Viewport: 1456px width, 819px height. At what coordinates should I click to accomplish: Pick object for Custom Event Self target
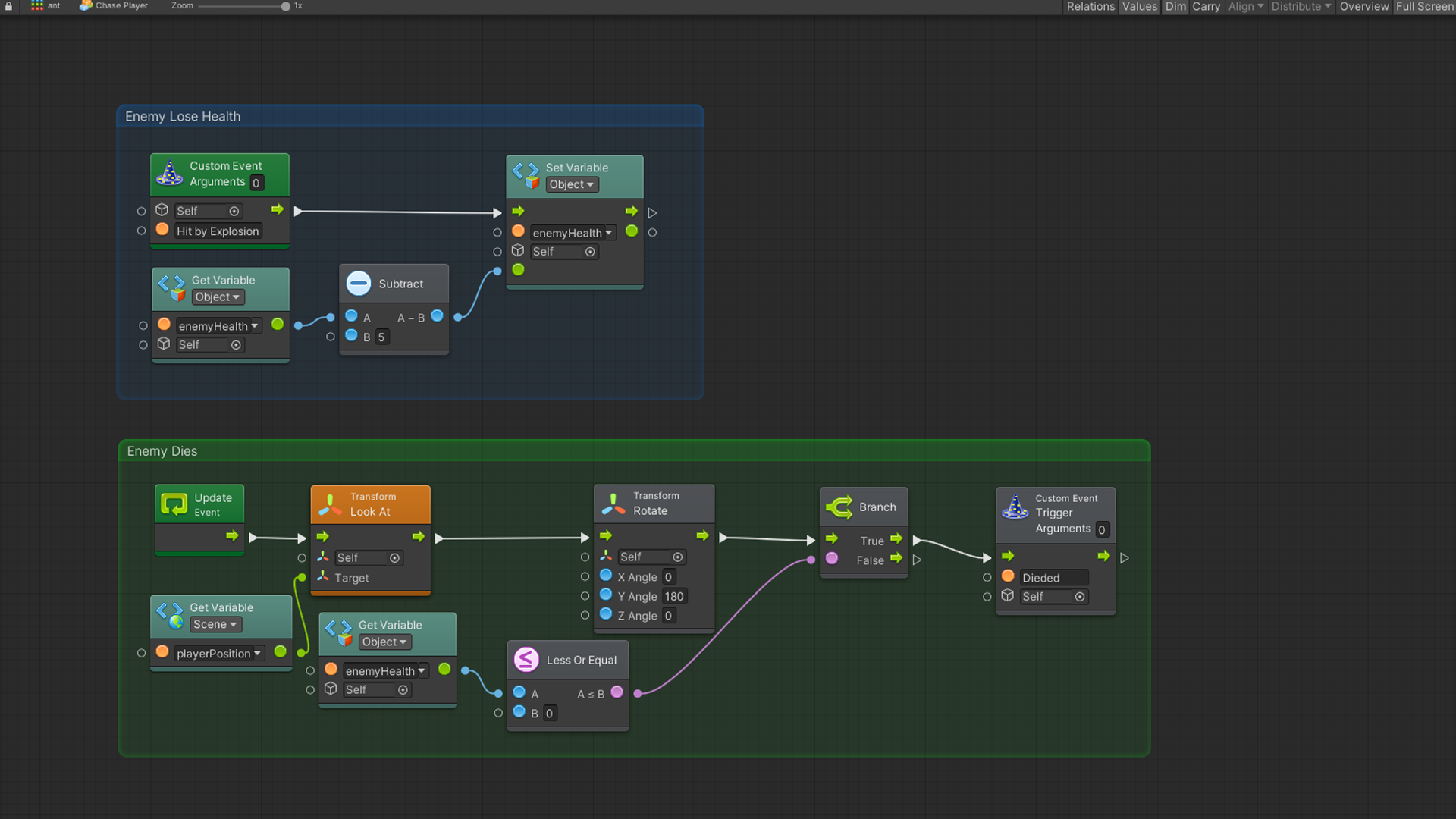pyautogui.click(x=234, y=212)
